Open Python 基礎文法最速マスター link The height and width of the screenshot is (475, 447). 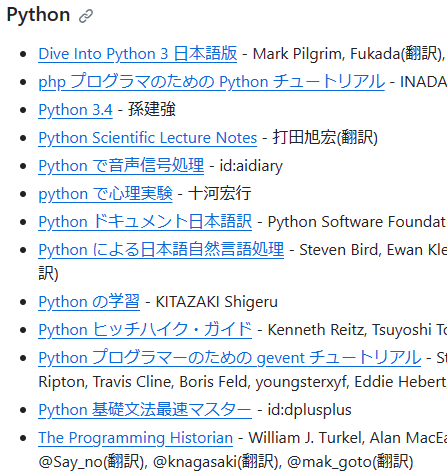click(145, 410)
